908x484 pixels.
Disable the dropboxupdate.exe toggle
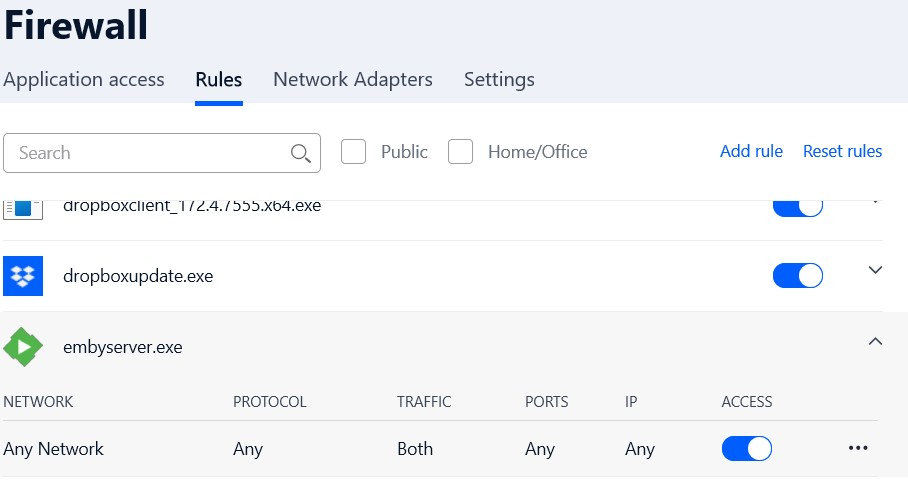coord(798,275)
